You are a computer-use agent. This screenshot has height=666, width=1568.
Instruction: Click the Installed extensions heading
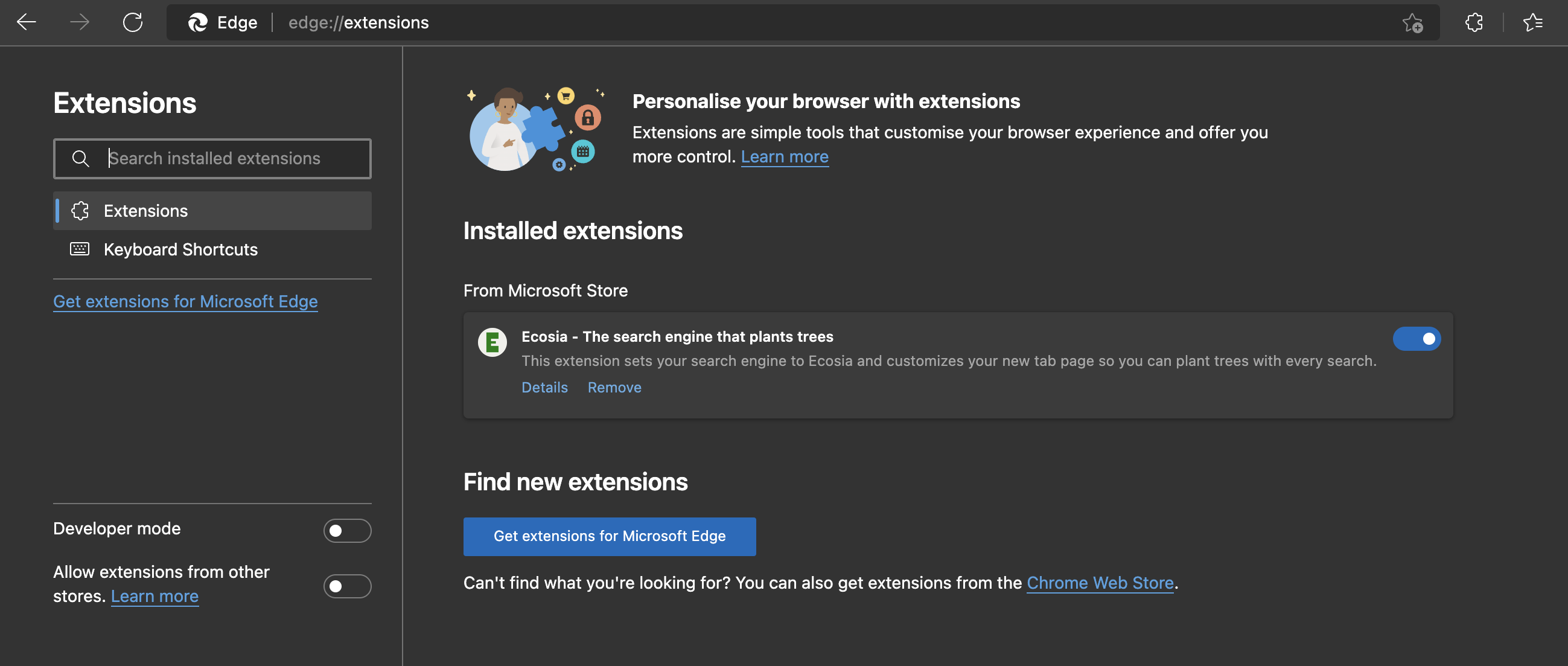click(x=573, y=231)
